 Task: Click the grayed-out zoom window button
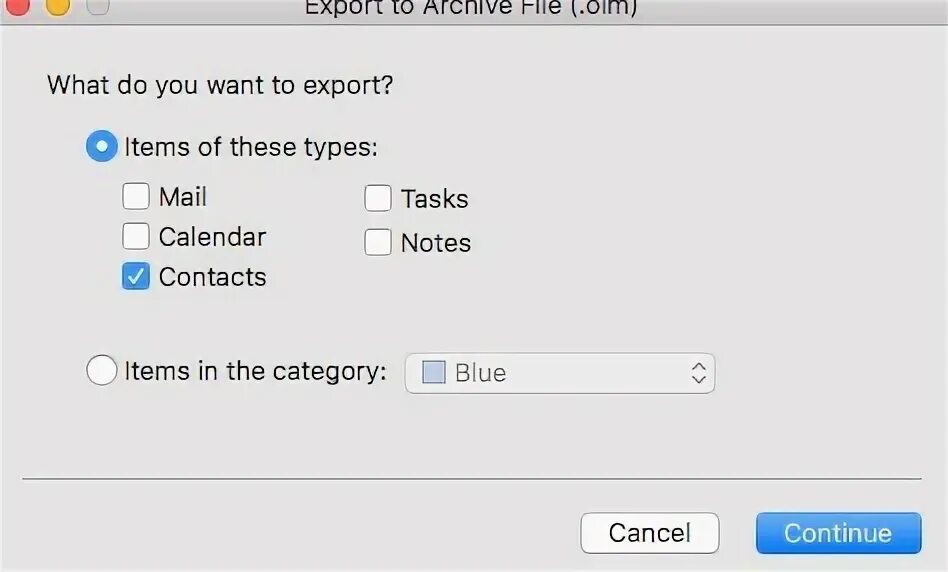98,4
